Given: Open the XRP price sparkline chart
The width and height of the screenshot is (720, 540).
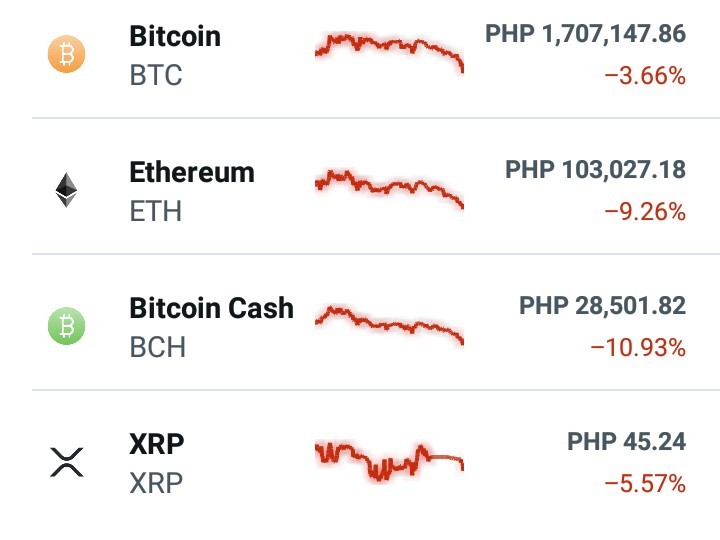Looking at the screenshot, I should [x=389, y=461].
